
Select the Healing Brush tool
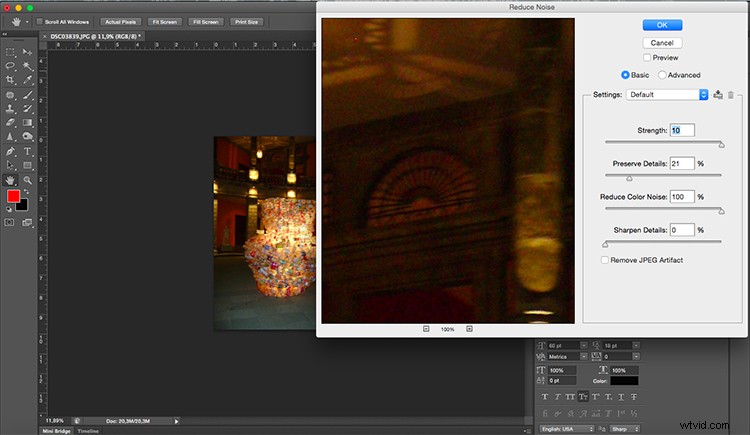click(x=10, y=95)
